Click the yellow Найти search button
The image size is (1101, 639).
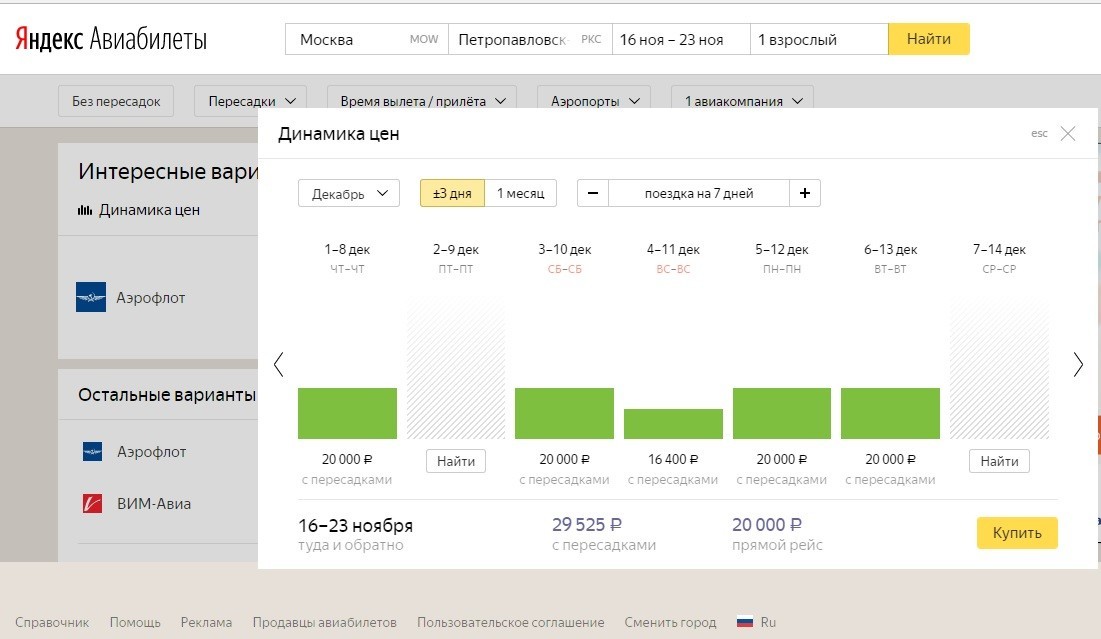click(929, 39)
